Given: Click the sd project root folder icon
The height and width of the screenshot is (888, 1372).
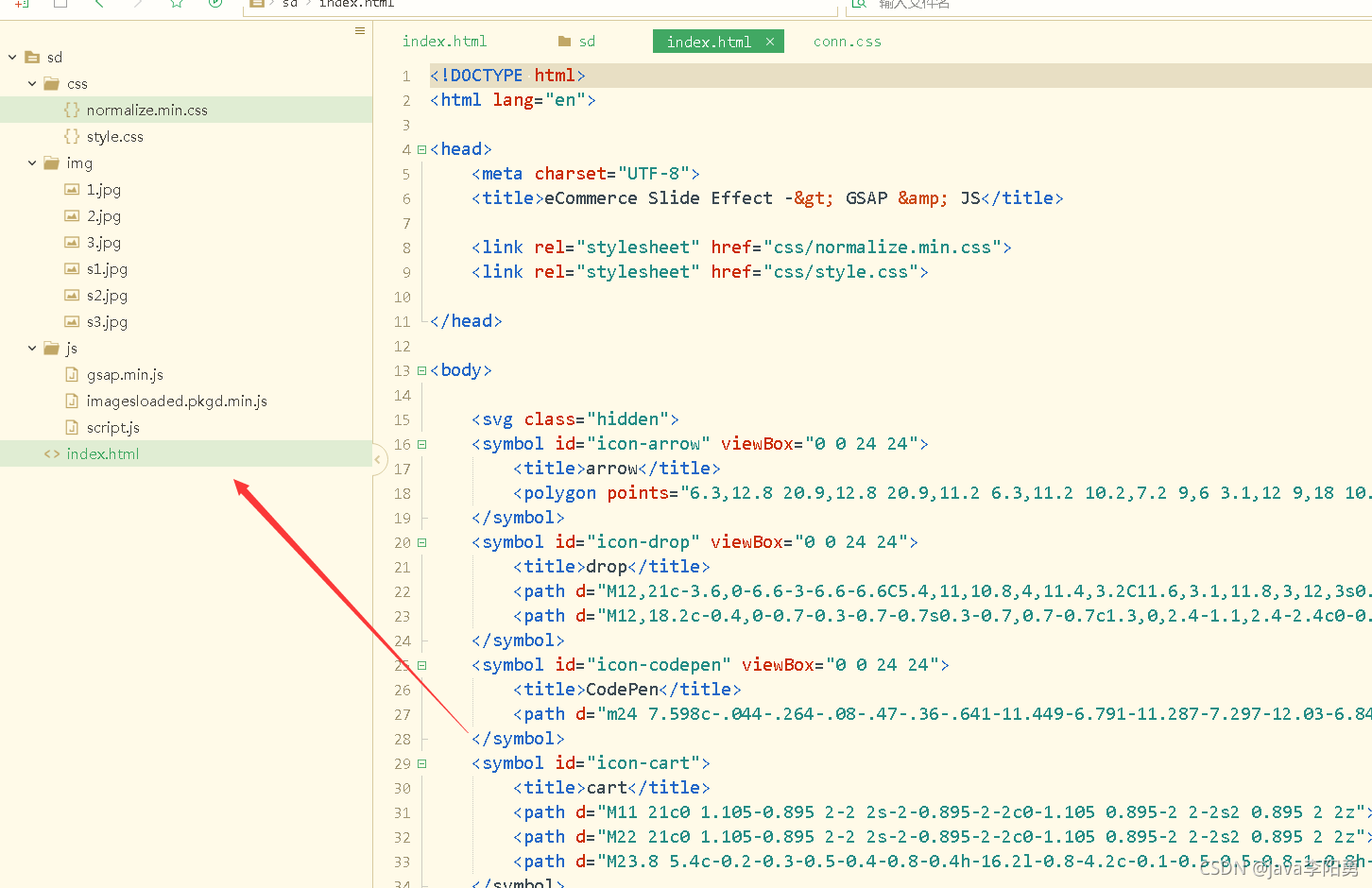Looking at the screenshot, I should (32, 58).
